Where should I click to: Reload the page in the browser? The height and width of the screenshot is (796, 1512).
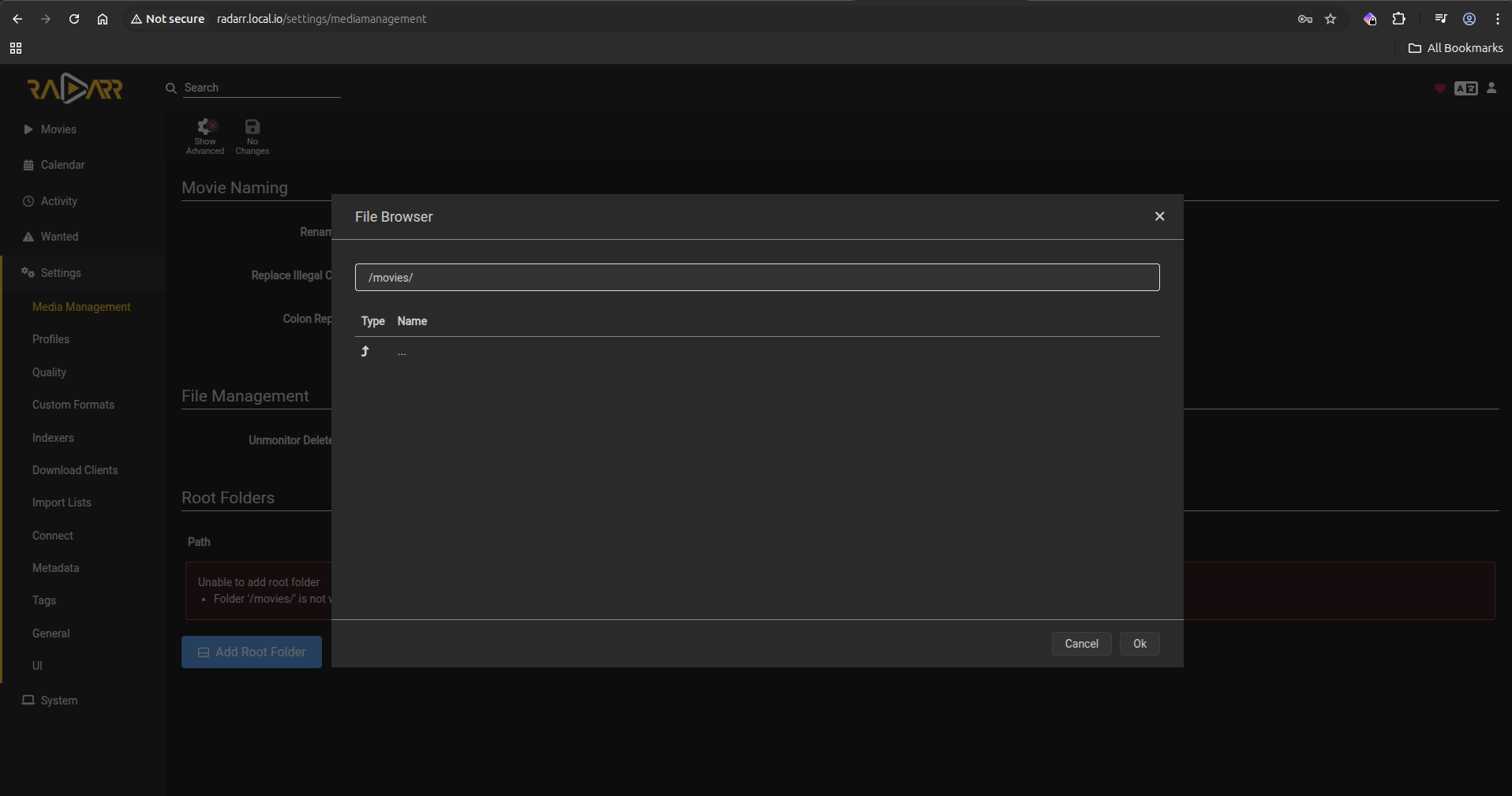pos(74,19)
